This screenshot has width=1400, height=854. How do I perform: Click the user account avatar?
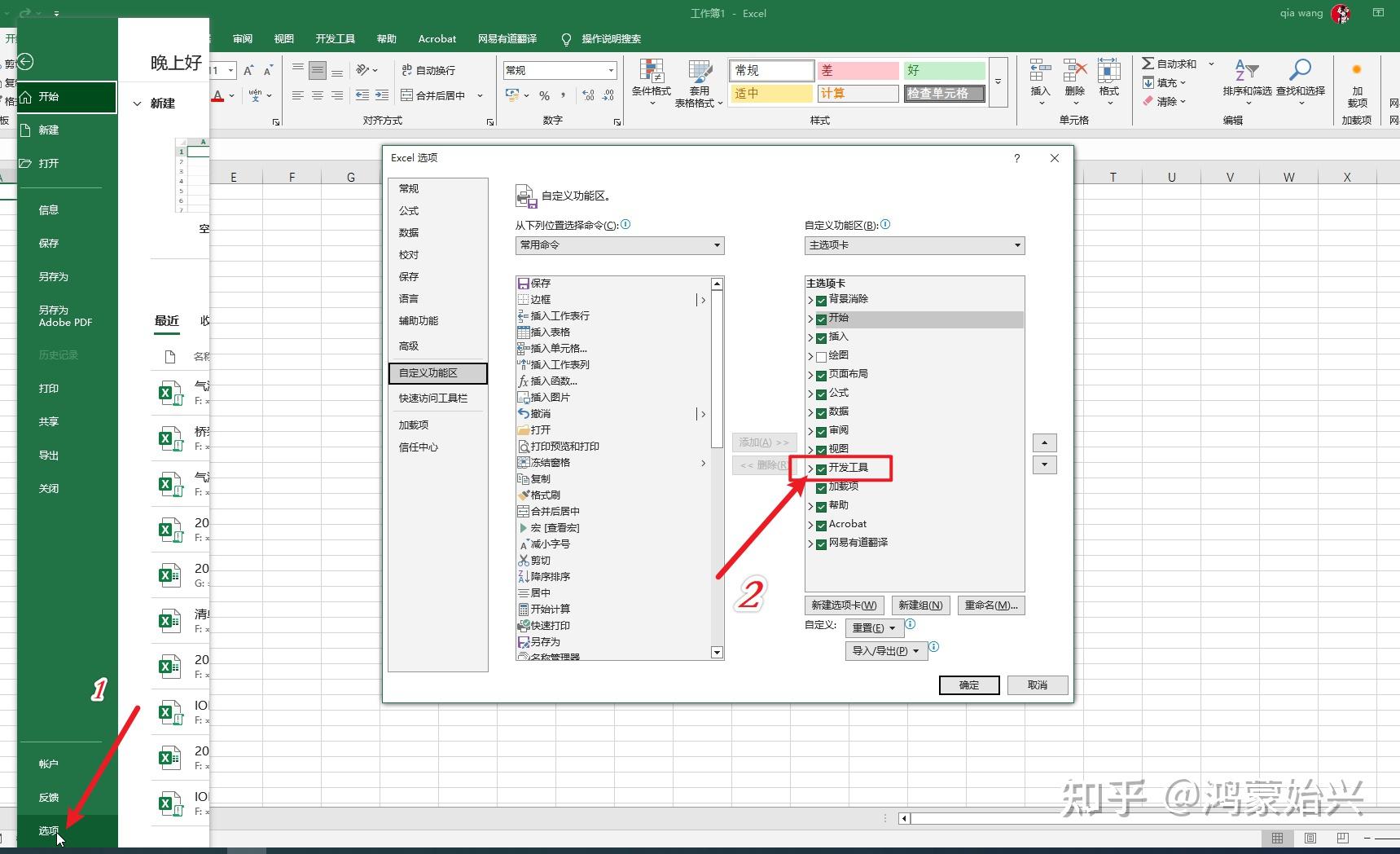click(1341, 13)
